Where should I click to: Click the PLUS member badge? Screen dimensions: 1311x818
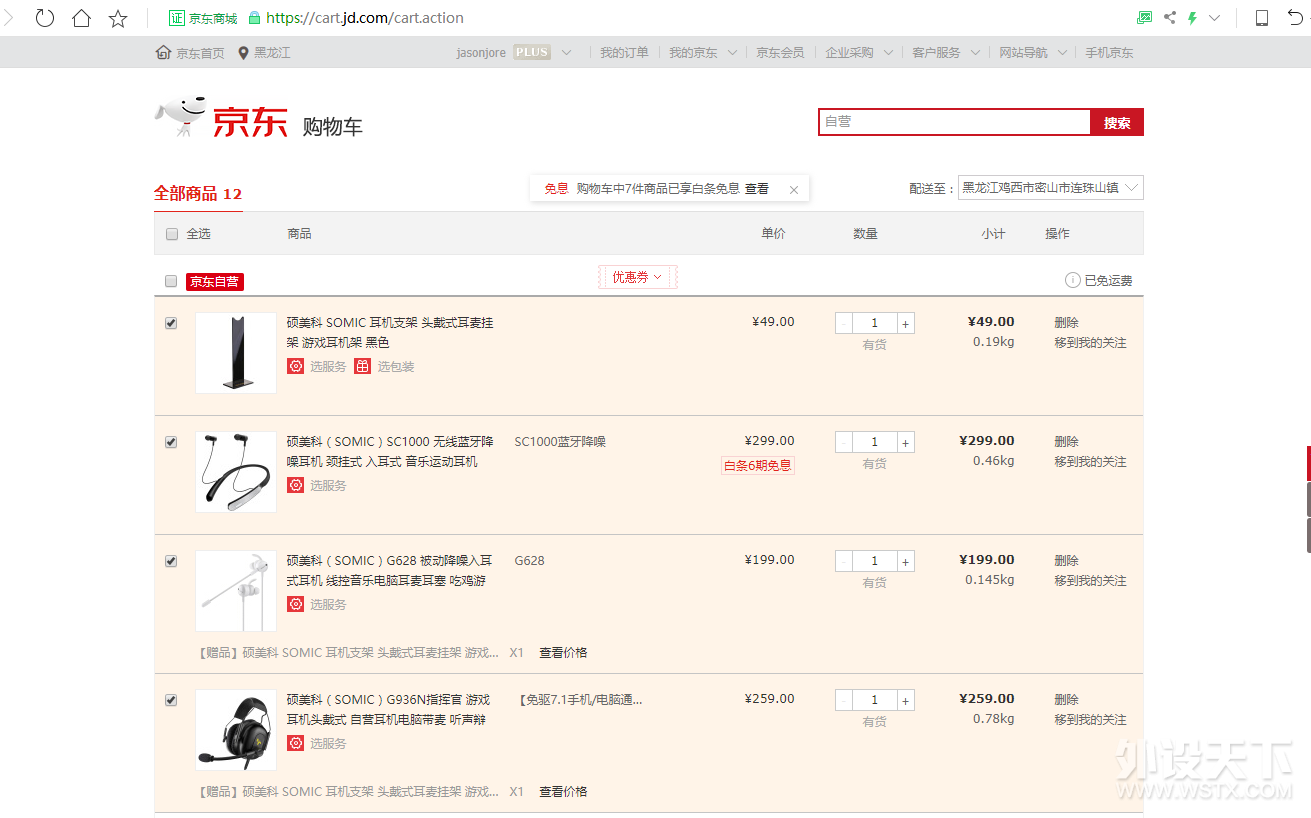[x=532, y=52]
